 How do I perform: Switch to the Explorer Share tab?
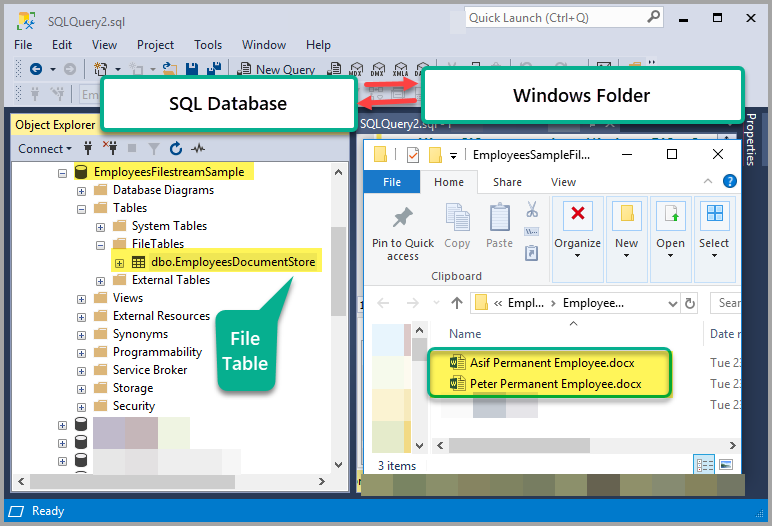pyautogui.click(x=507, y=182)
